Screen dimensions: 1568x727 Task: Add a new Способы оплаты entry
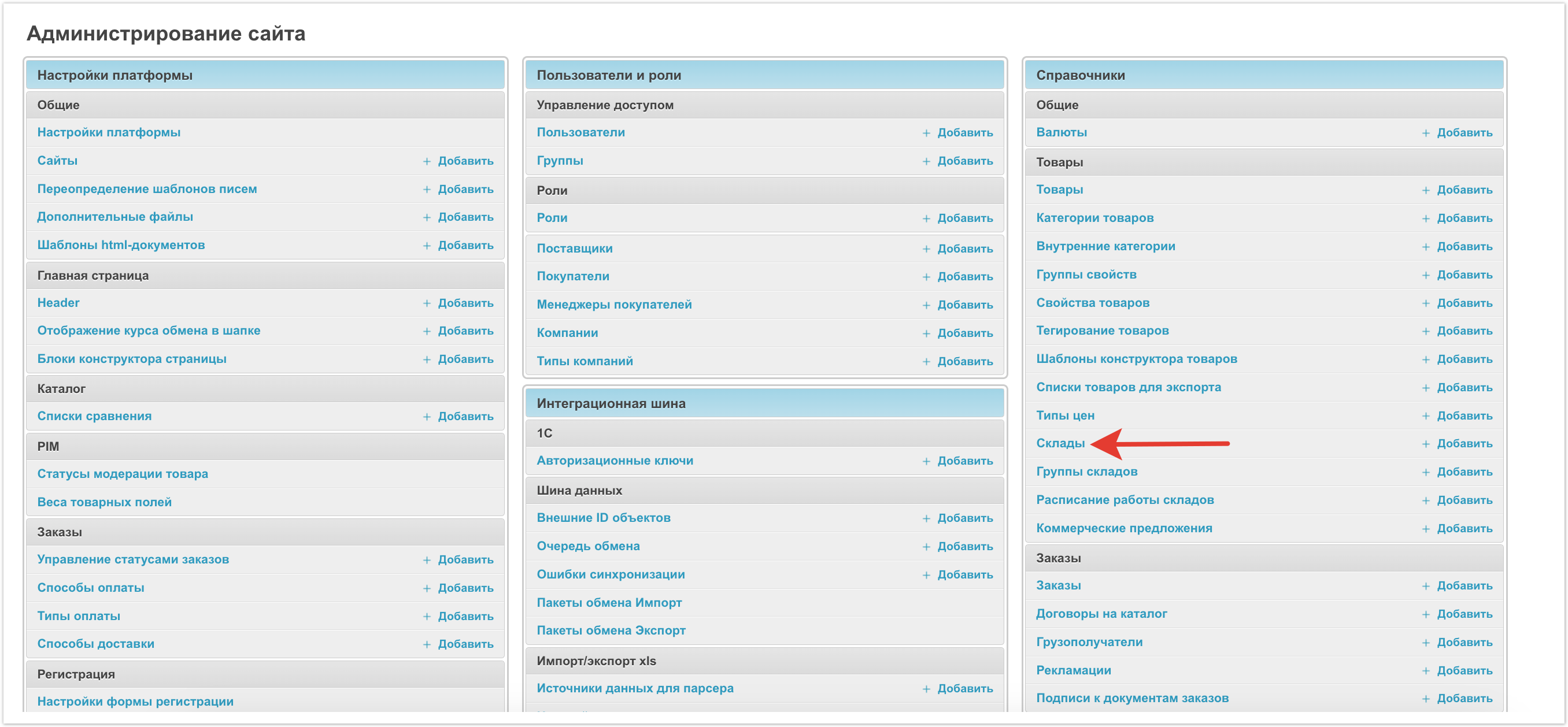pyautogui.click(x=465, y=588)
